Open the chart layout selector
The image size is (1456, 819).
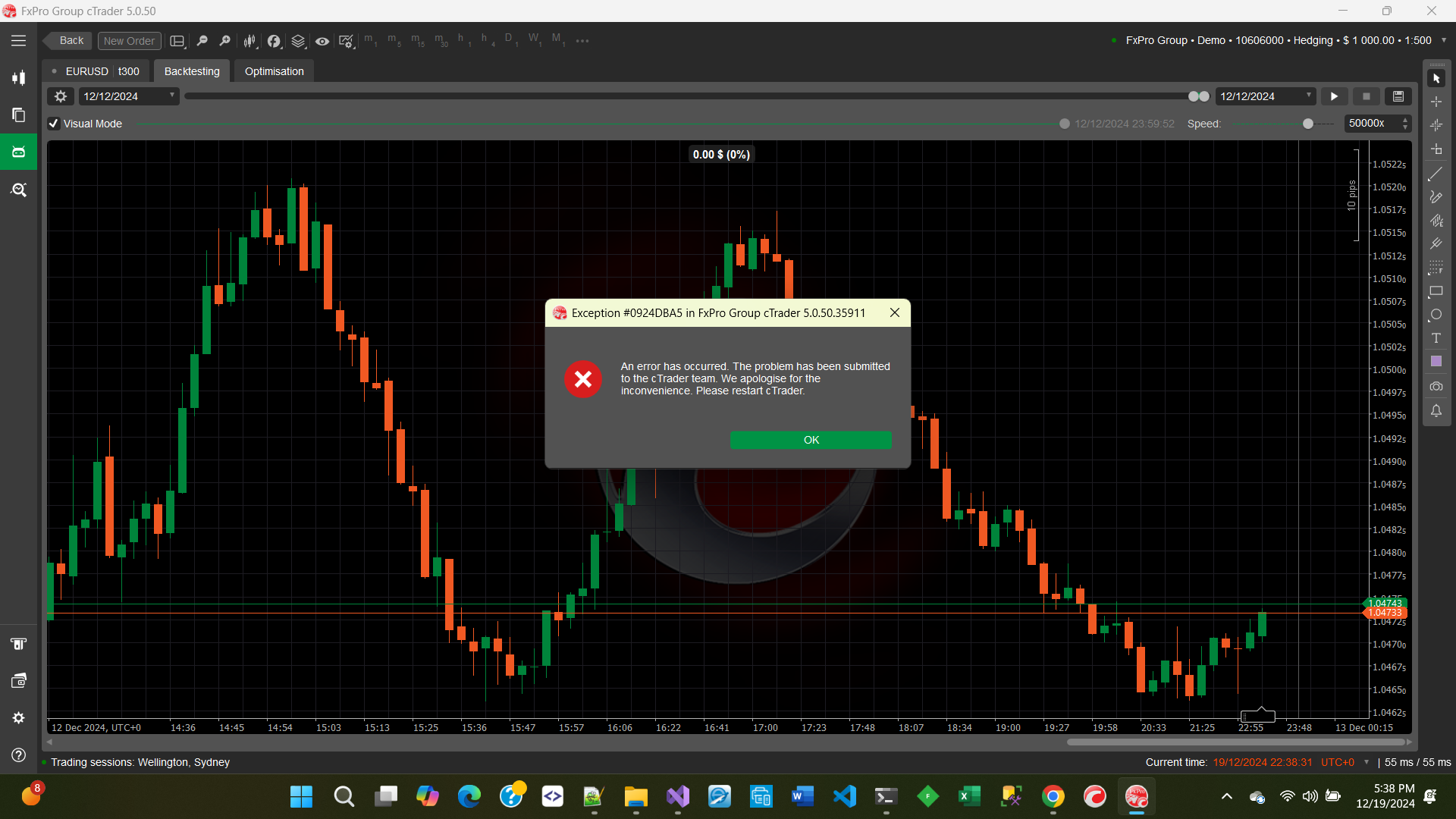pyautogui.click(x=177, y=41)
